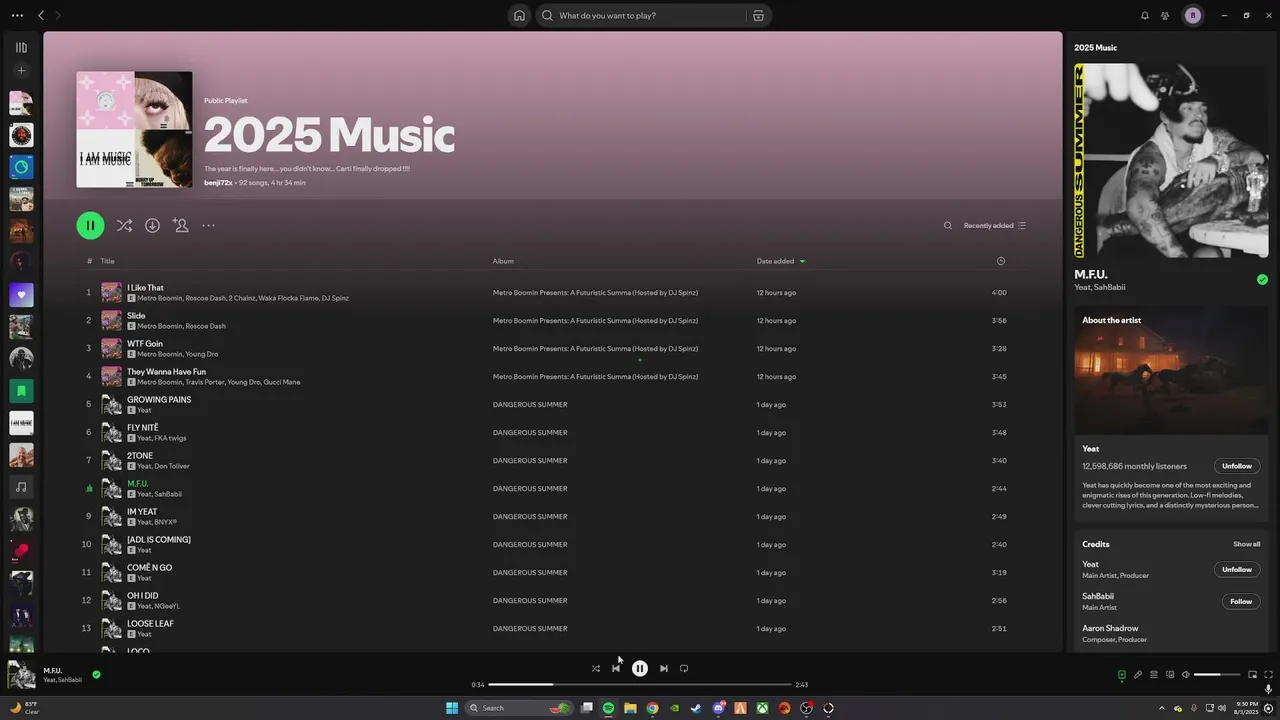The height and width of the screenshot is (720, 1280).
Task: Open the profile avatar B menu
Action: tap(1192, 15)
